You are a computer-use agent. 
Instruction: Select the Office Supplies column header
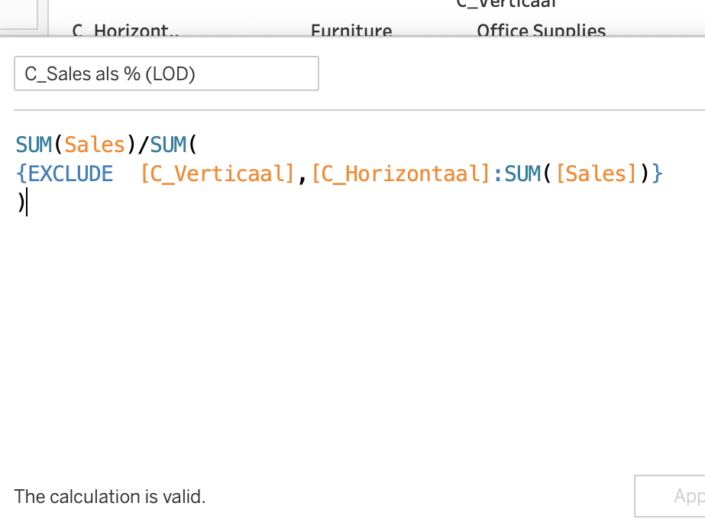(541, 31)
